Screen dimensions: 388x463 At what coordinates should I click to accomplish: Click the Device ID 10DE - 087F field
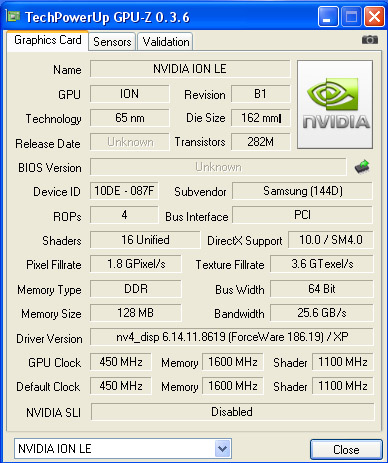tap(124, 191)
